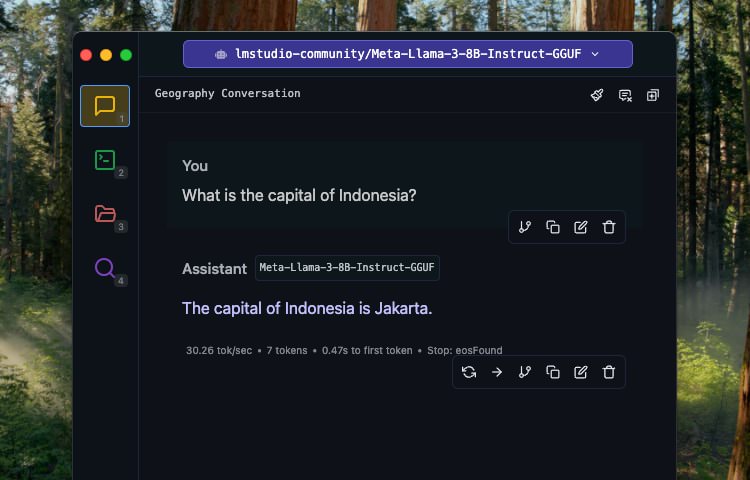Branch conversation from the user message
Viewport: 750px width, 480px height.
tap(525, 227)
